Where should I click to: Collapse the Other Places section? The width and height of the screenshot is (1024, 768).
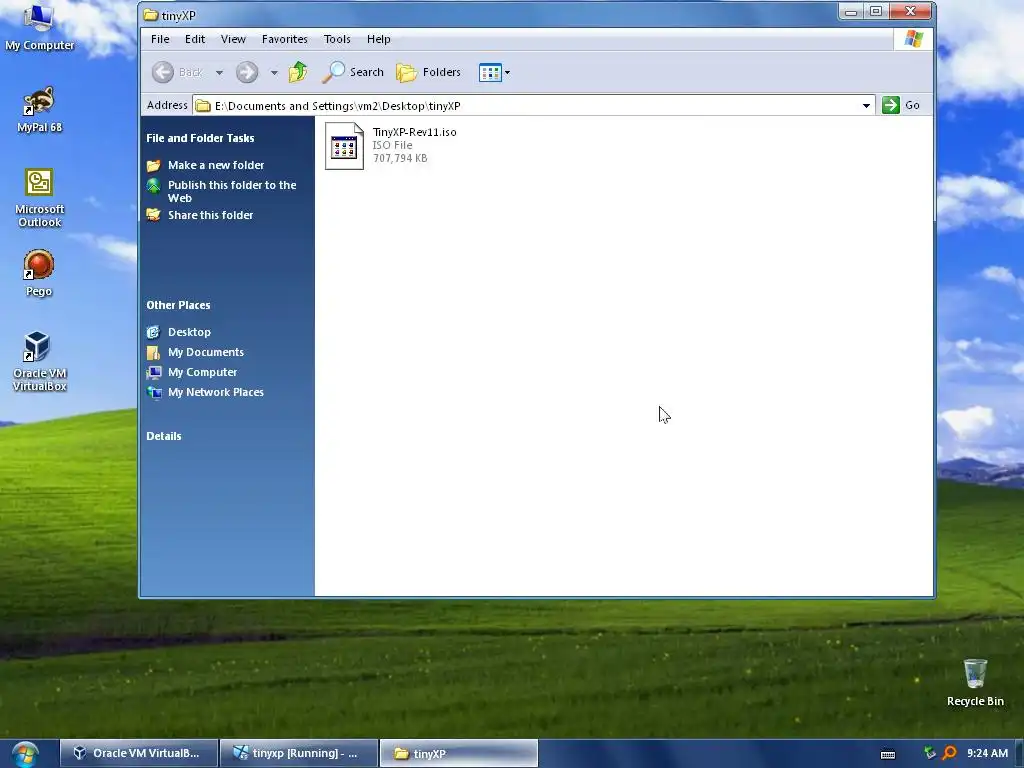pos(178,305)
